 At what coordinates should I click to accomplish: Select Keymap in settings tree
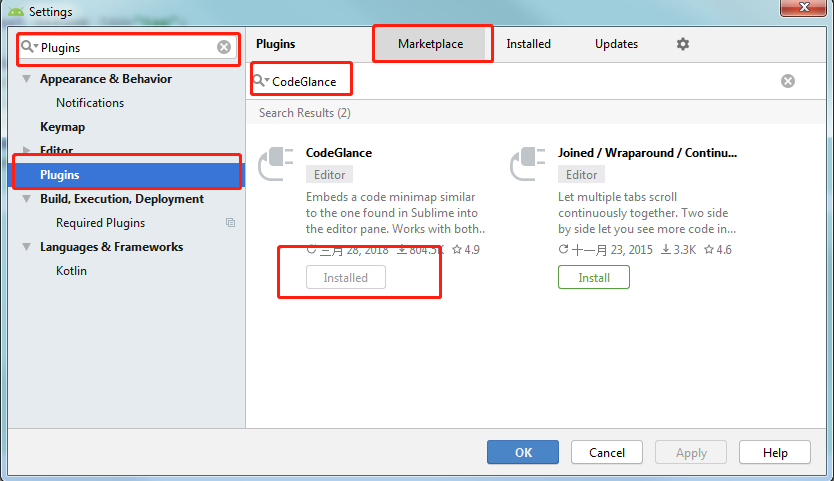pos(62,127)
